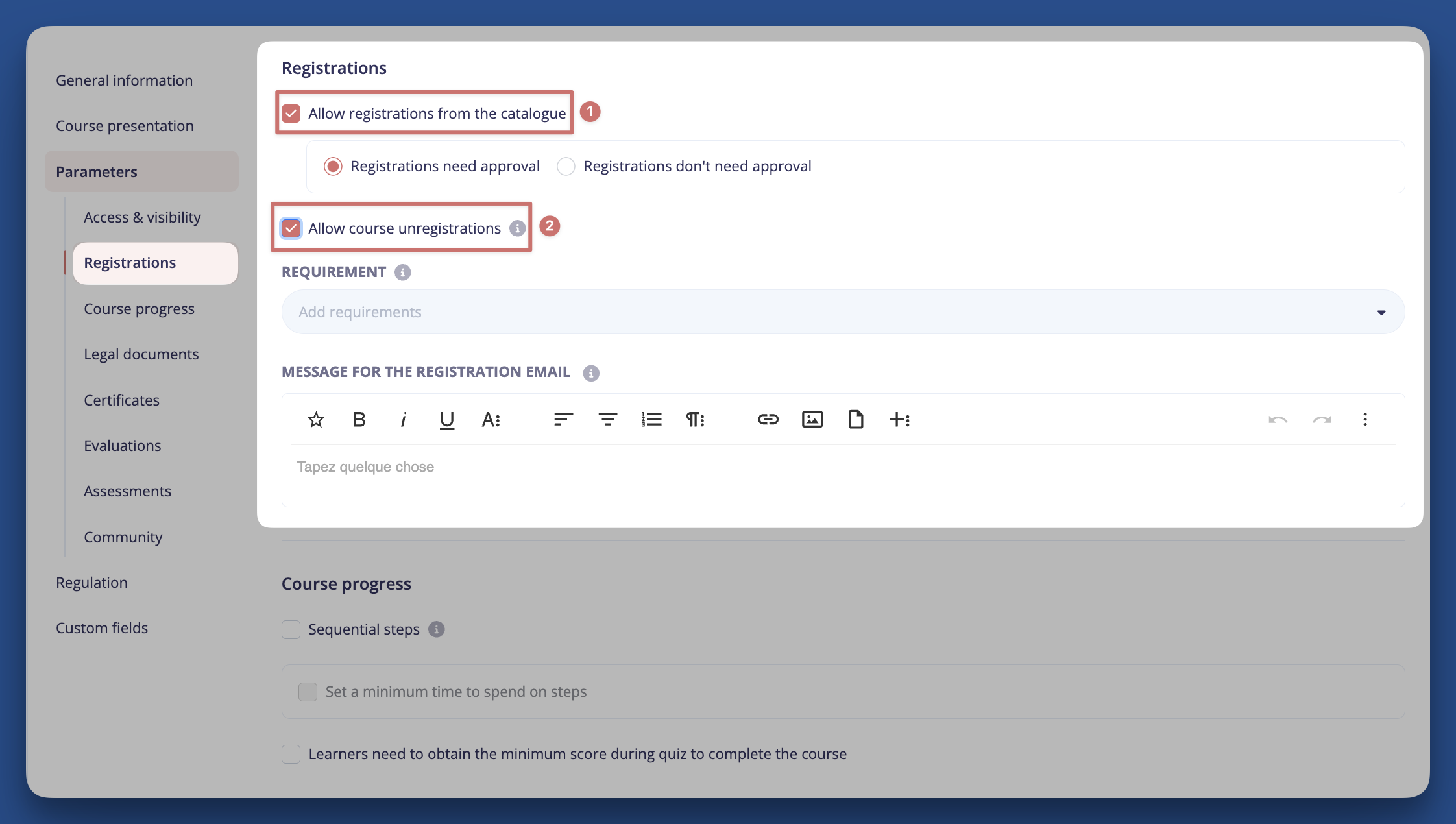Open the Registrations sidebar item
Screen dimensions: 1456x824
coord(156,263)
